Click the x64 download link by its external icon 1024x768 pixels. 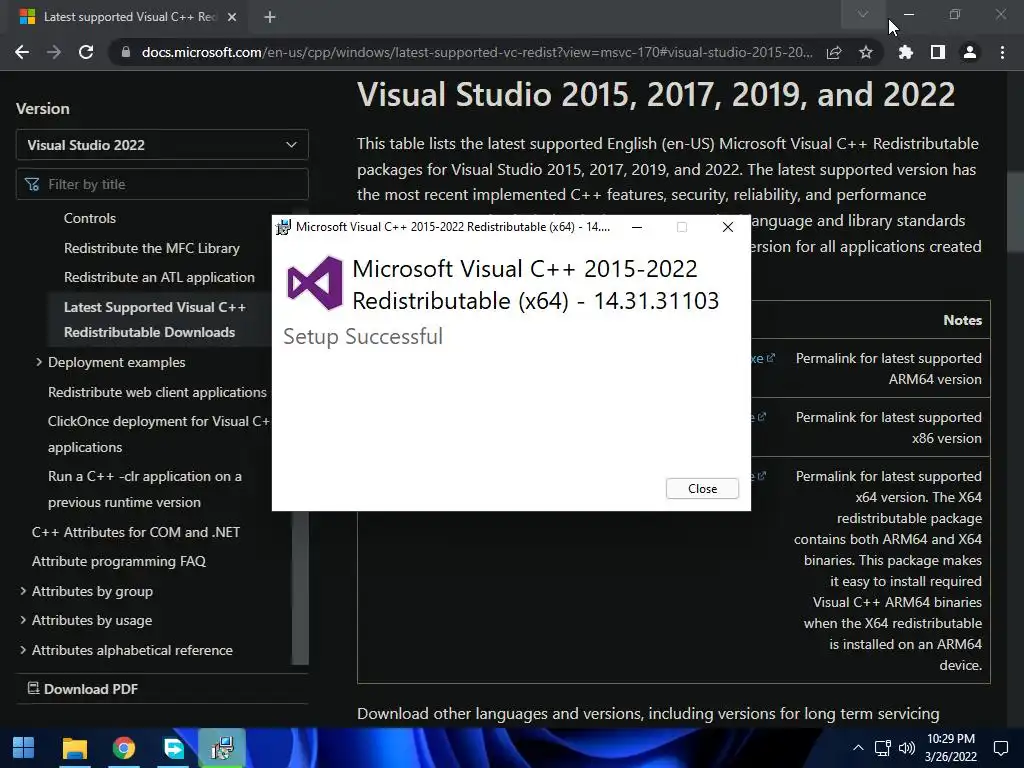(761, 475)
